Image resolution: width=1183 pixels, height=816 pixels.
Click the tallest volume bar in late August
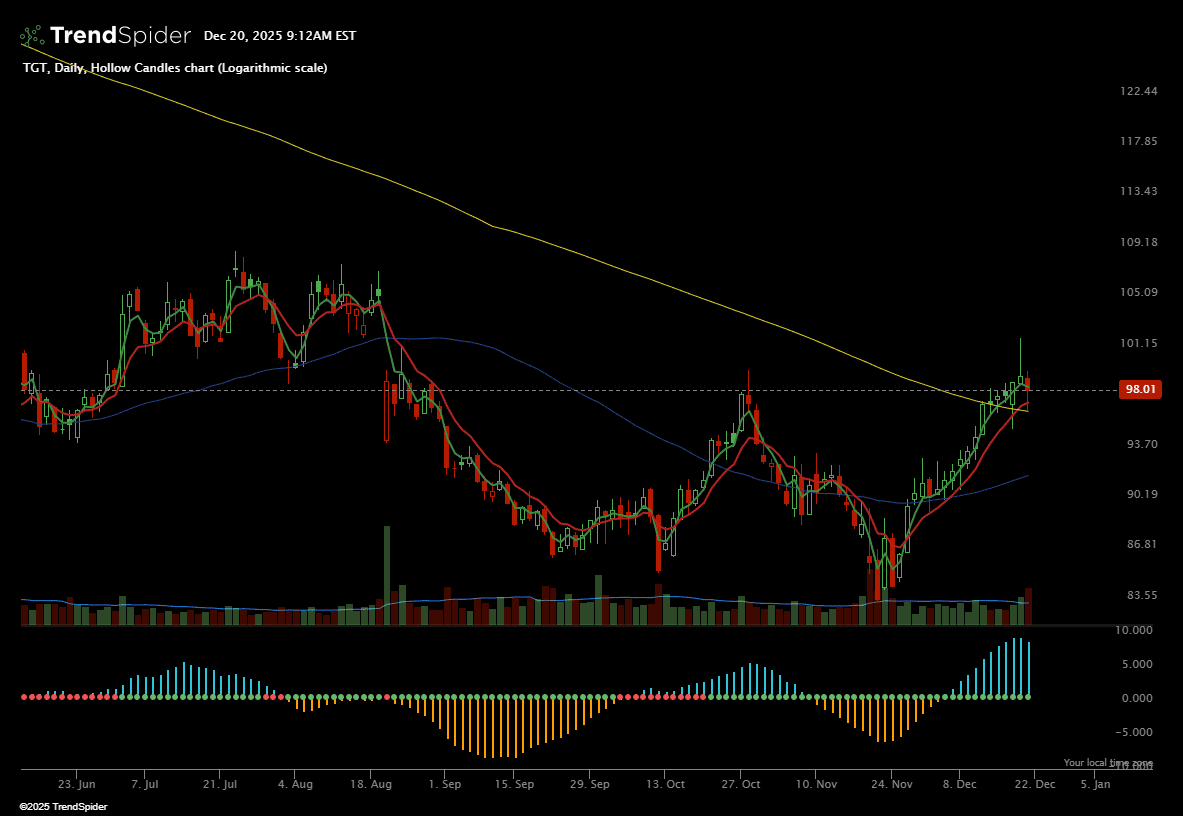[387, 576]
